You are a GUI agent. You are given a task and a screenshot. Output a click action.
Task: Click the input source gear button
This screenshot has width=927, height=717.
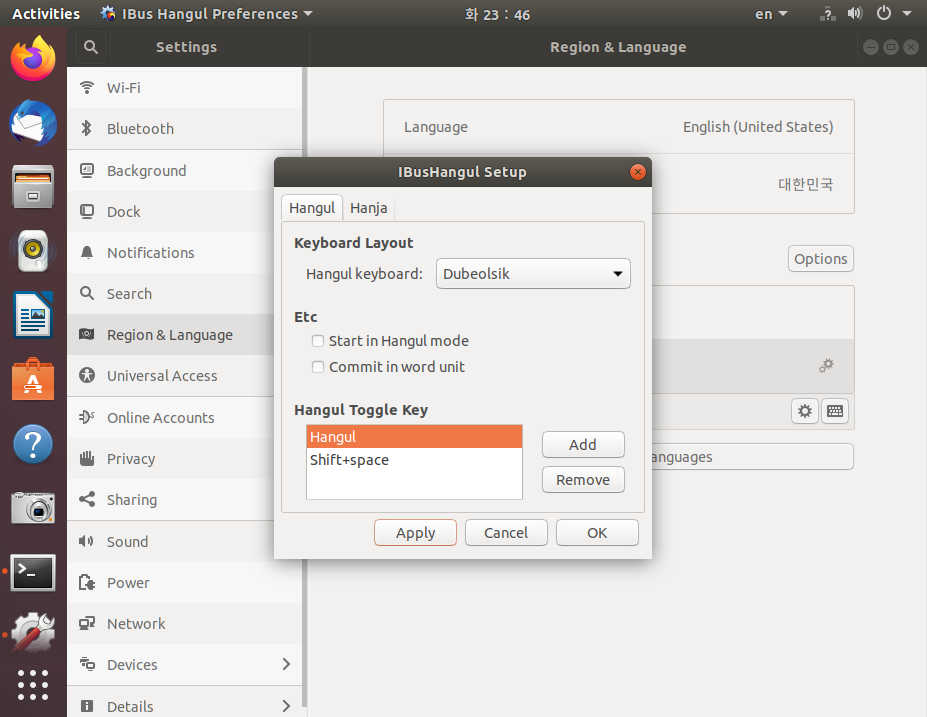805,411
